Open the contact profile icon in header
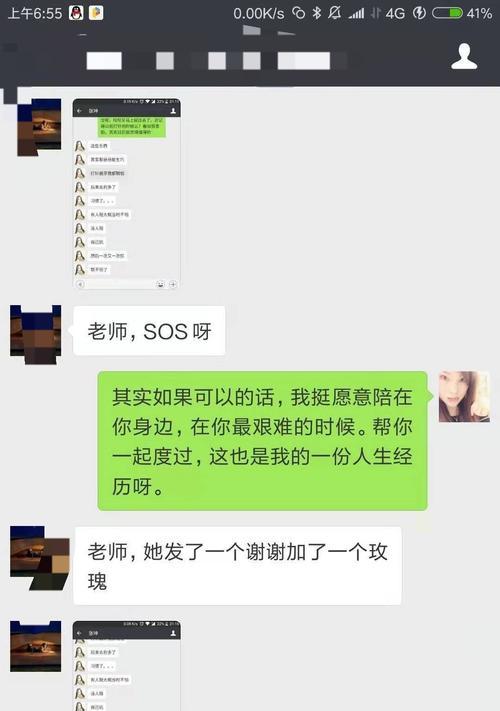500x711 pixels. 464,57
